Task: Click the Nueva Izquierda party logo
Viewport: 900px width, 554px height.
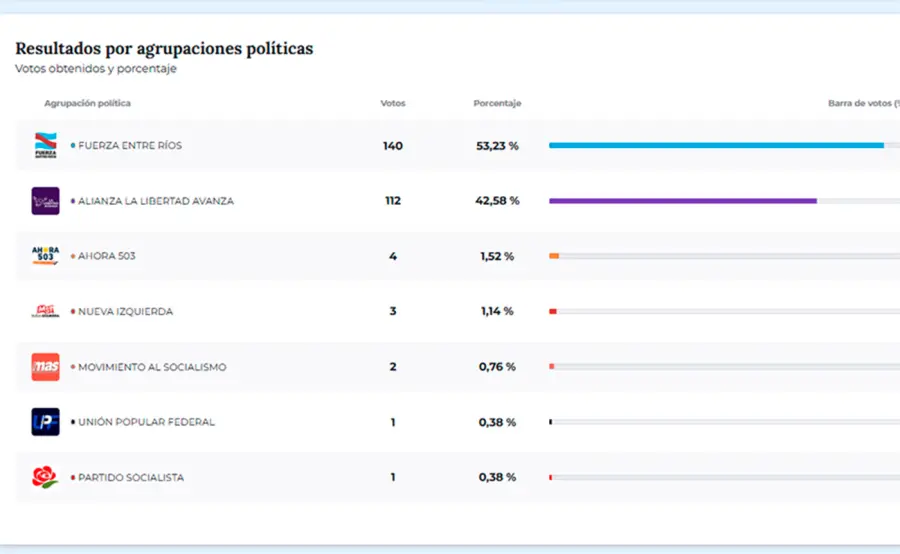Action: click(46, 311)
